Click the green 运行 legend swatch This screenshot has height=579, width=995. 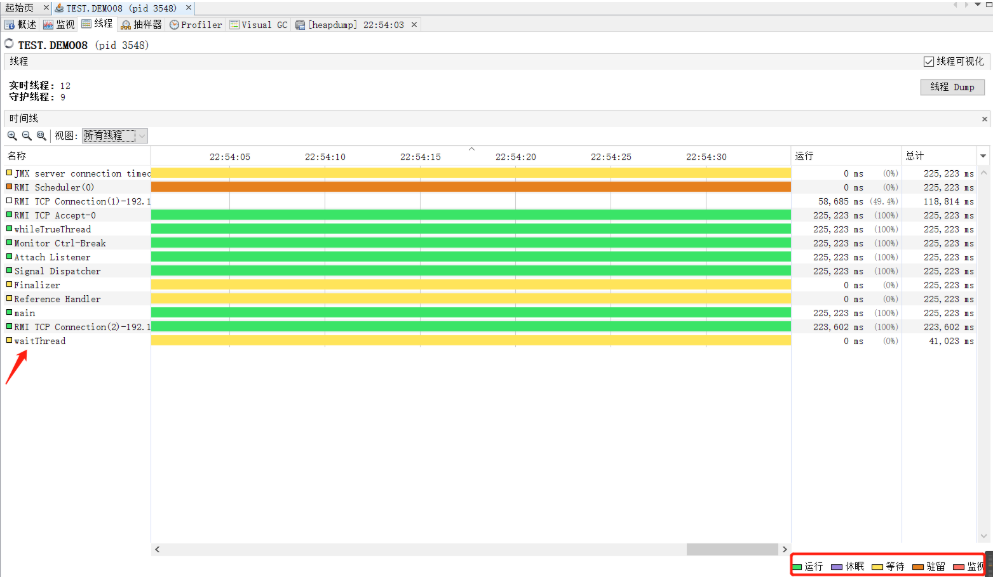pyautogui.click(x=797, y=567)
